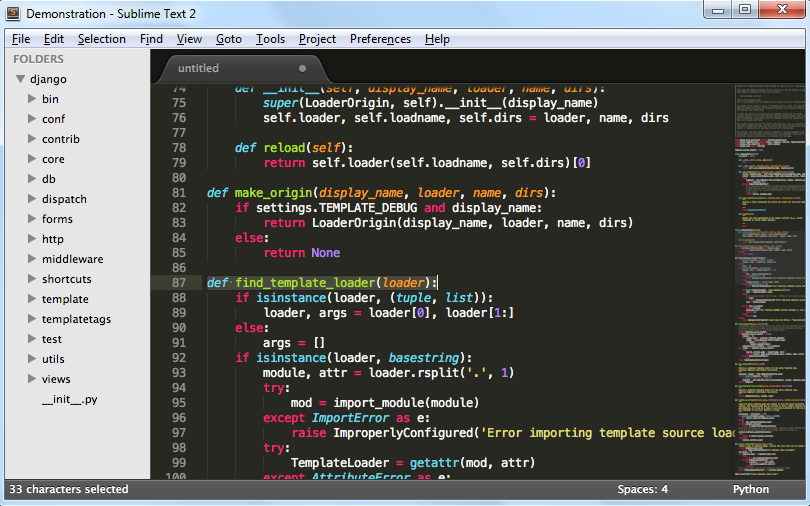810x506 pixels.
Task: Expand the conf folder arrow
Action: pyautogui.click(x=32, y=119)
